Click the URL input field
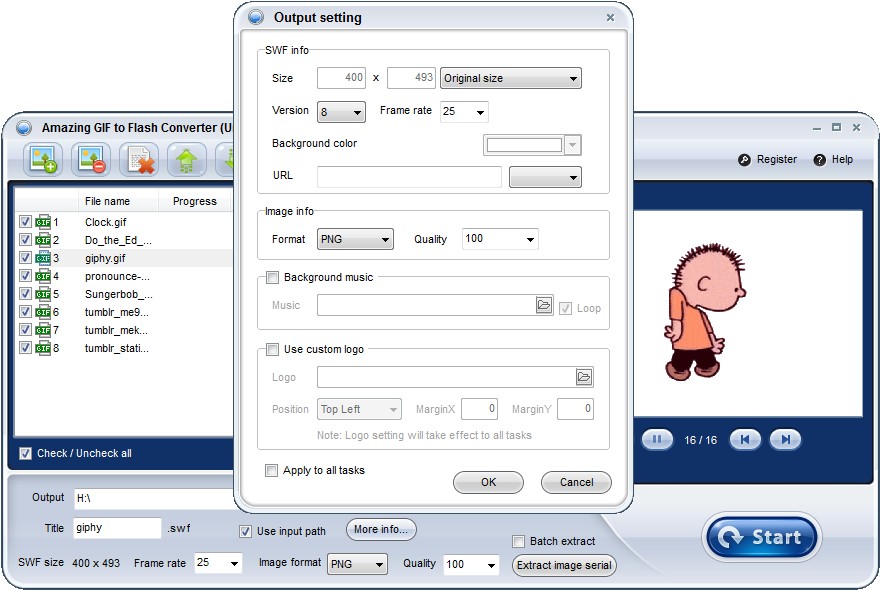 [x=409, y=176]
